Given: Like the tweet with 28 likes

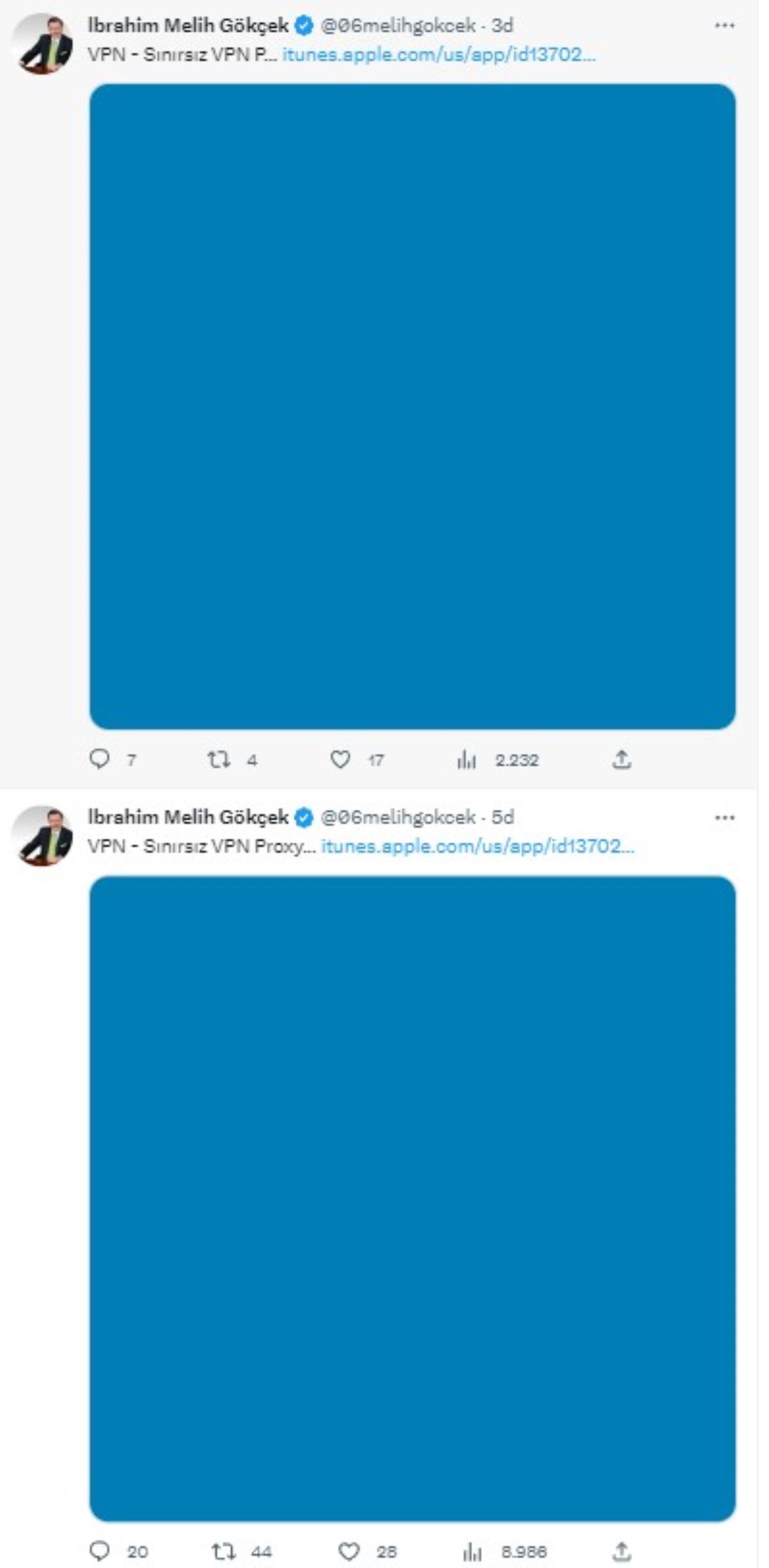Looking at the screenshot, I should tap(349, 1551).
